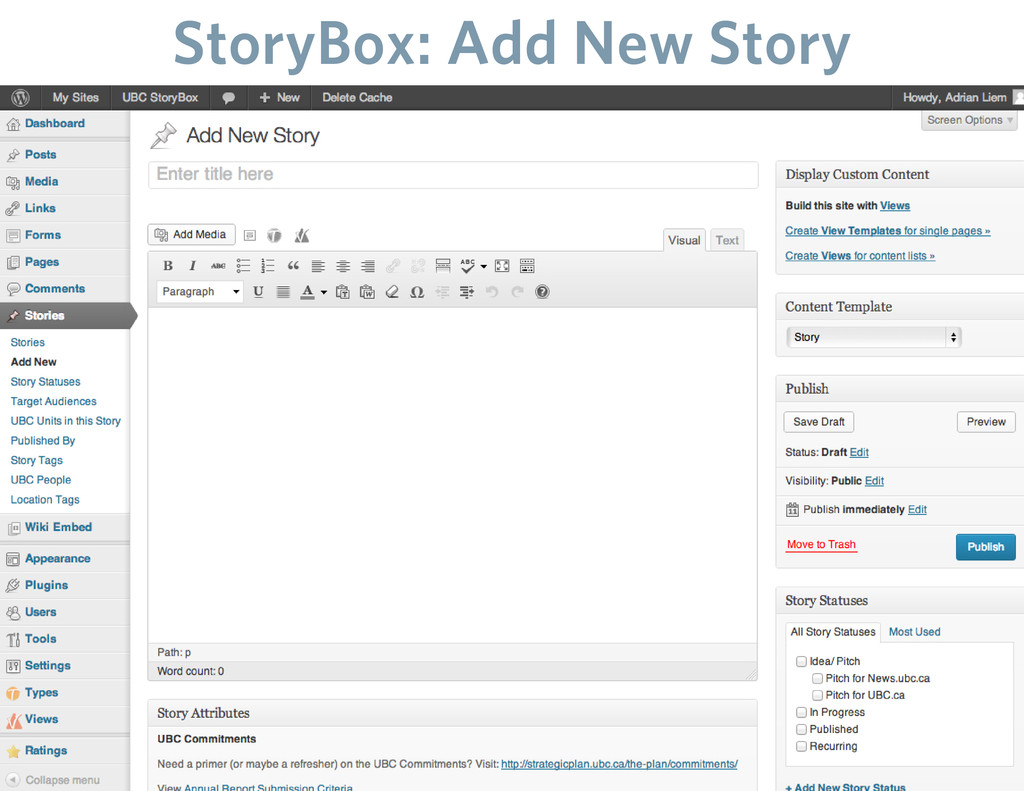Click the add form icon beside Add Media
The width and height of the screenshot is (1024, 791).
click(249, 235)
